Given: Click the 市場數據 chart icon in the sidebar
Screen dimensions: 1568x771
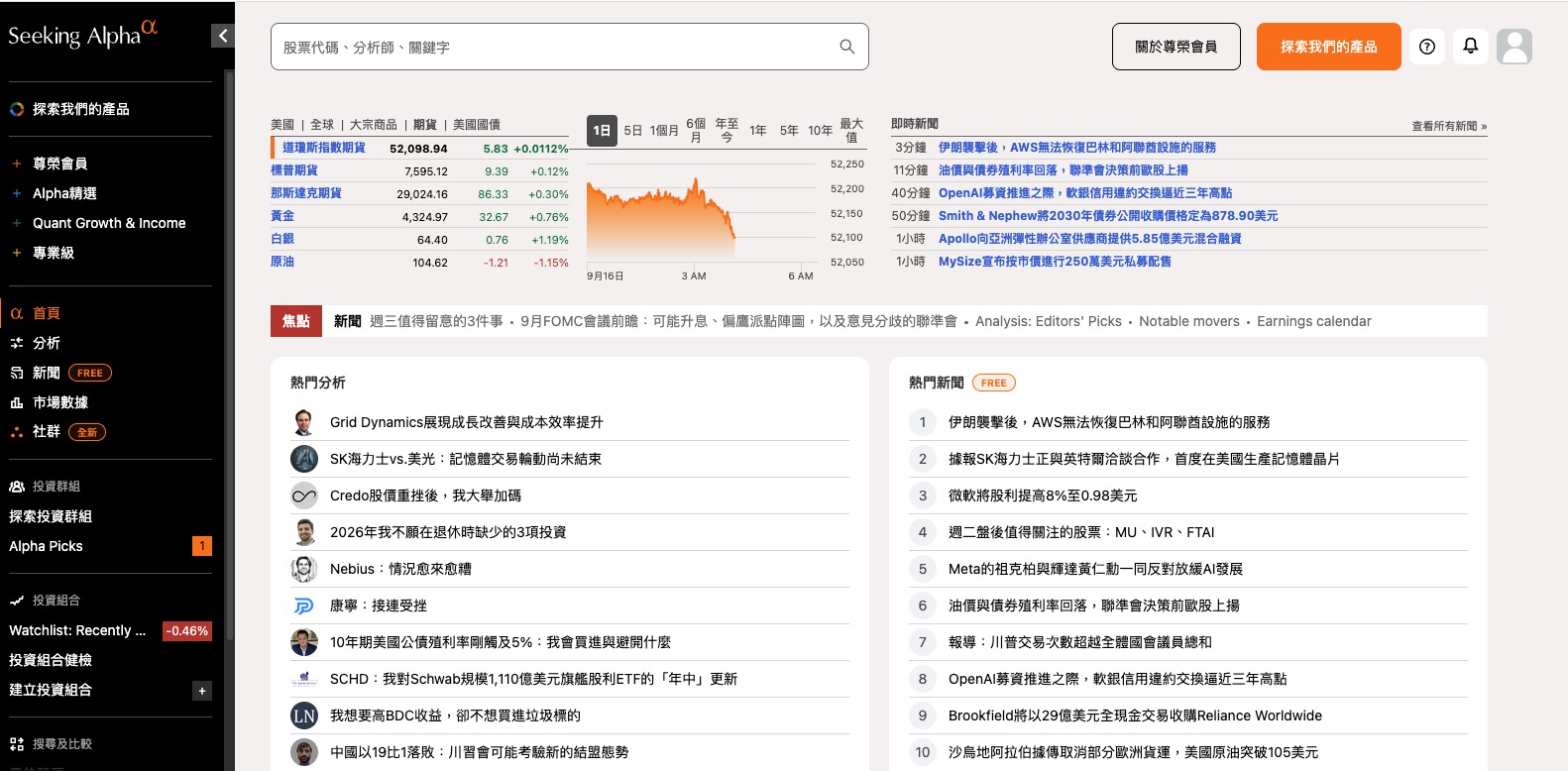Looking at the screenshot, I should click(17, 402).
